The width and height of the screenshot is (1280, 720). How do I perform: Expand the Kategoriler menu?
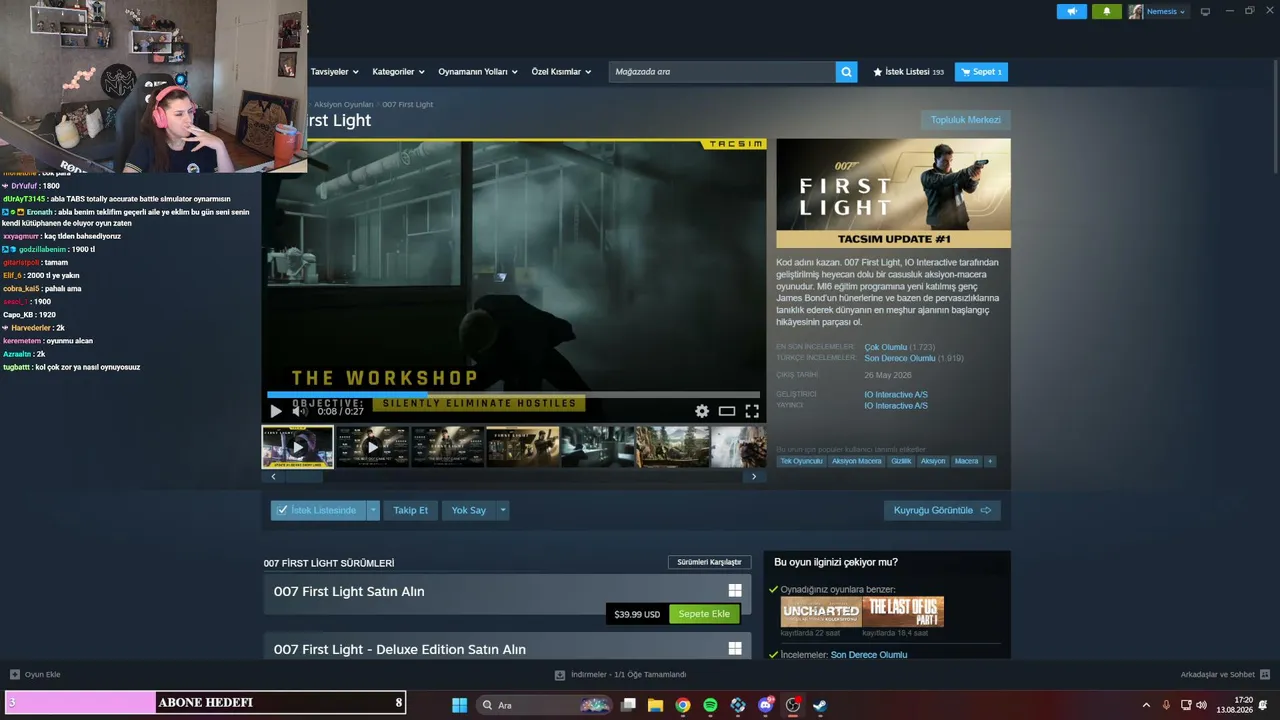pos(398,72)
